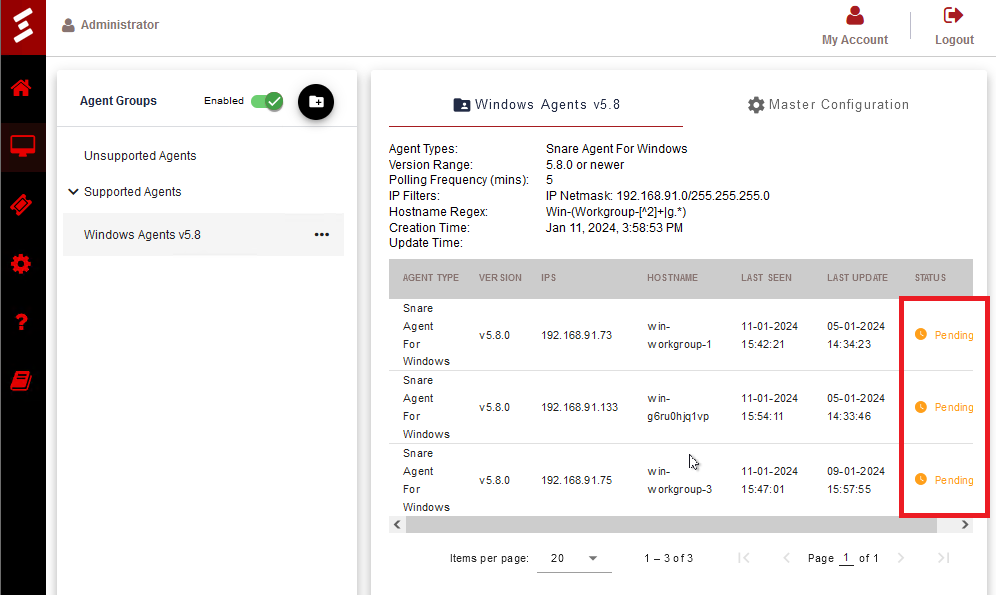This screenshot has width=996, height=595.
Task: Click Pending text in 192.168.91.133 row
Action: click(x=953, y=408)
